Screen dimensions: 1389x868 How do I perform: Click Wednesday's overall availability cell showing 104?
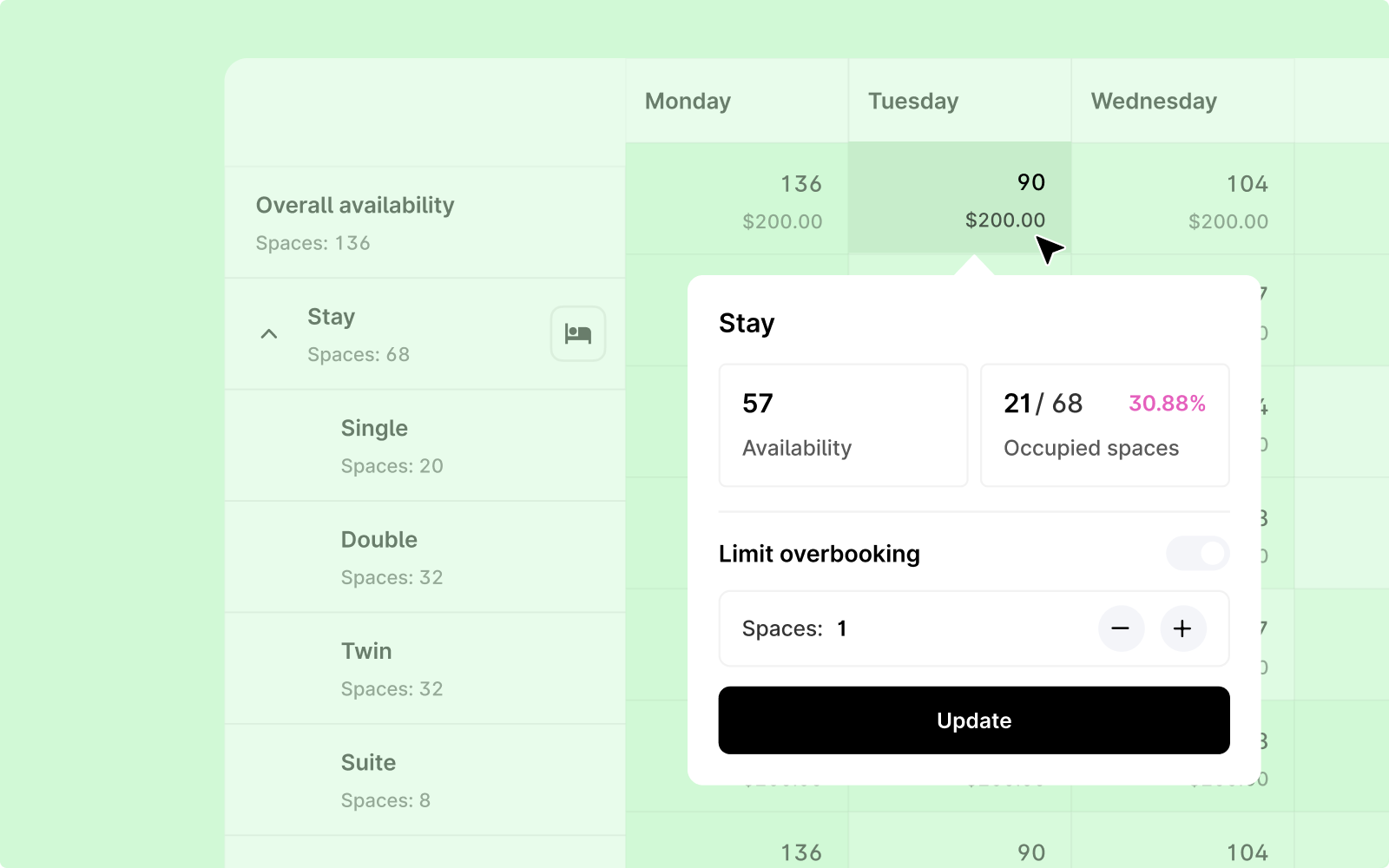[x=1182, y=201]
